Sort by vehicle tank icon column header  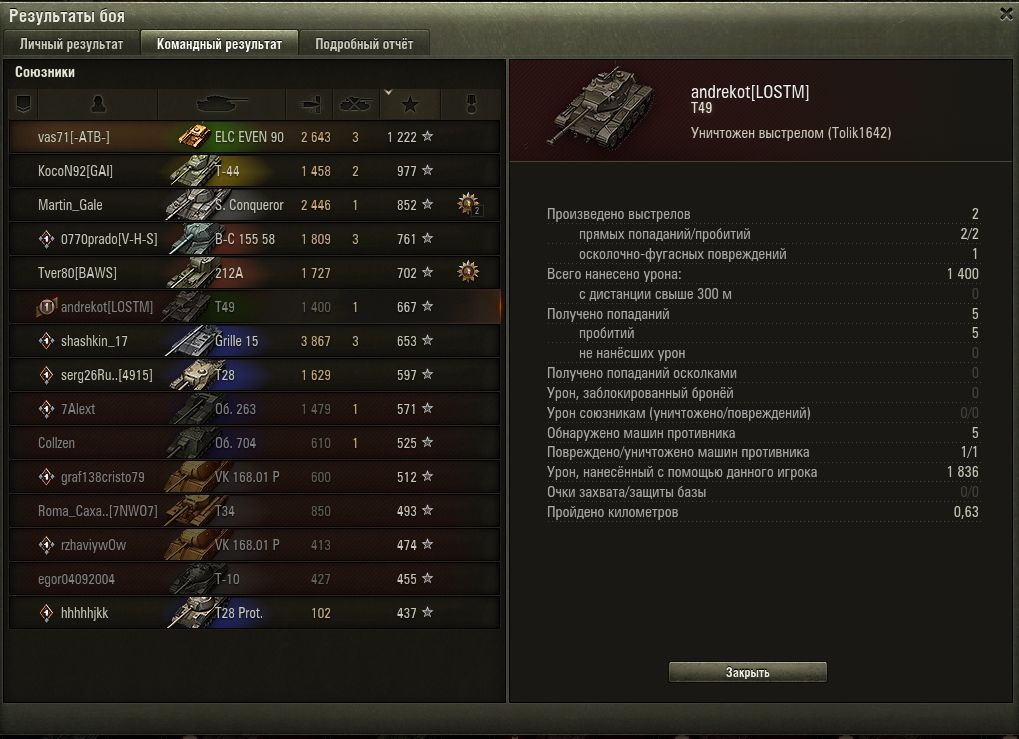click(x=222, y=103)
